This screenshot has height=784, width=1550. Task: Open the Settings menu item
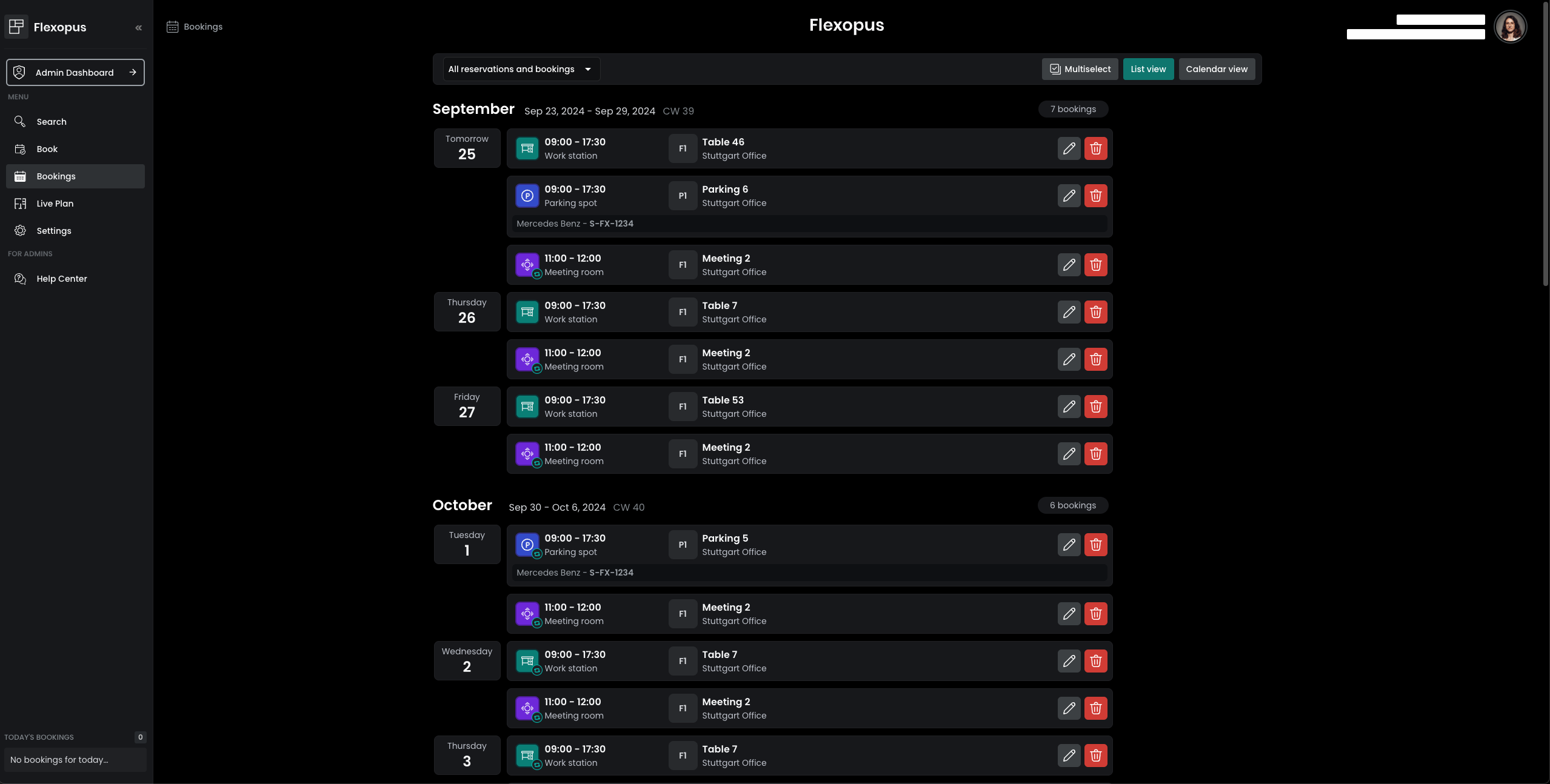point(54,231)
